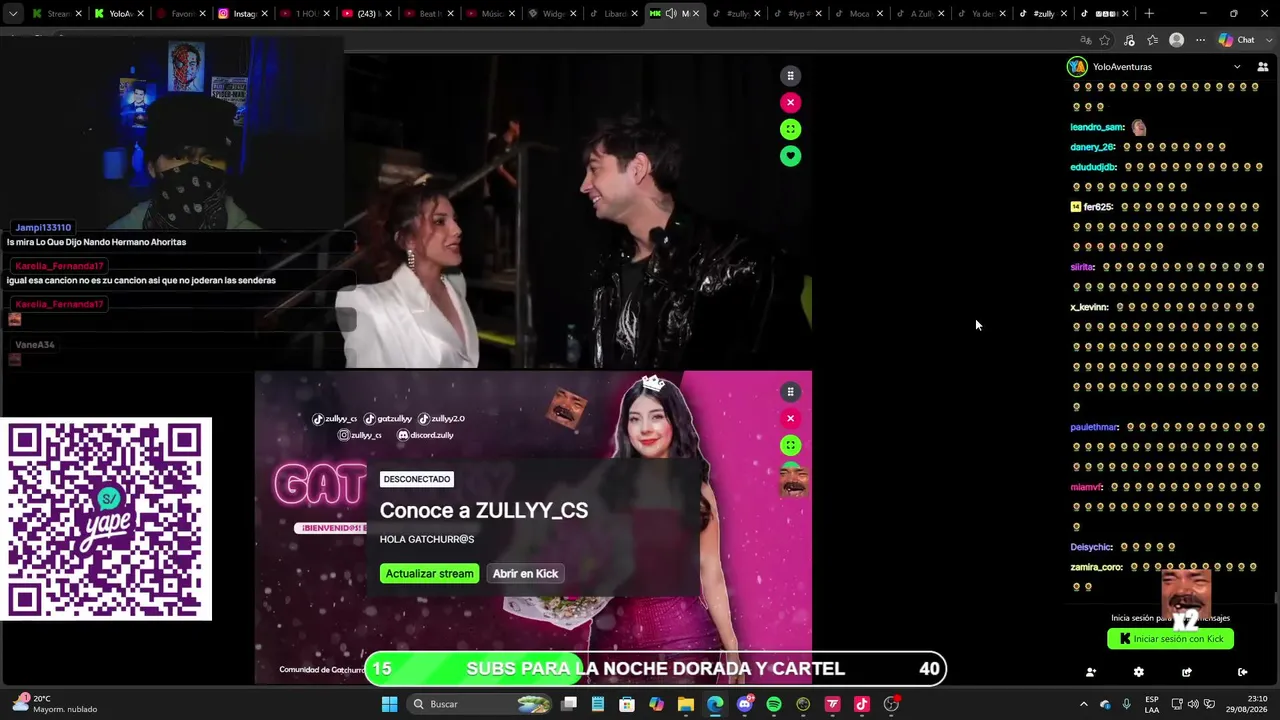1280x720 pixels.
Task: Click Actualizar stream button
Action: [x=429, y=573]
